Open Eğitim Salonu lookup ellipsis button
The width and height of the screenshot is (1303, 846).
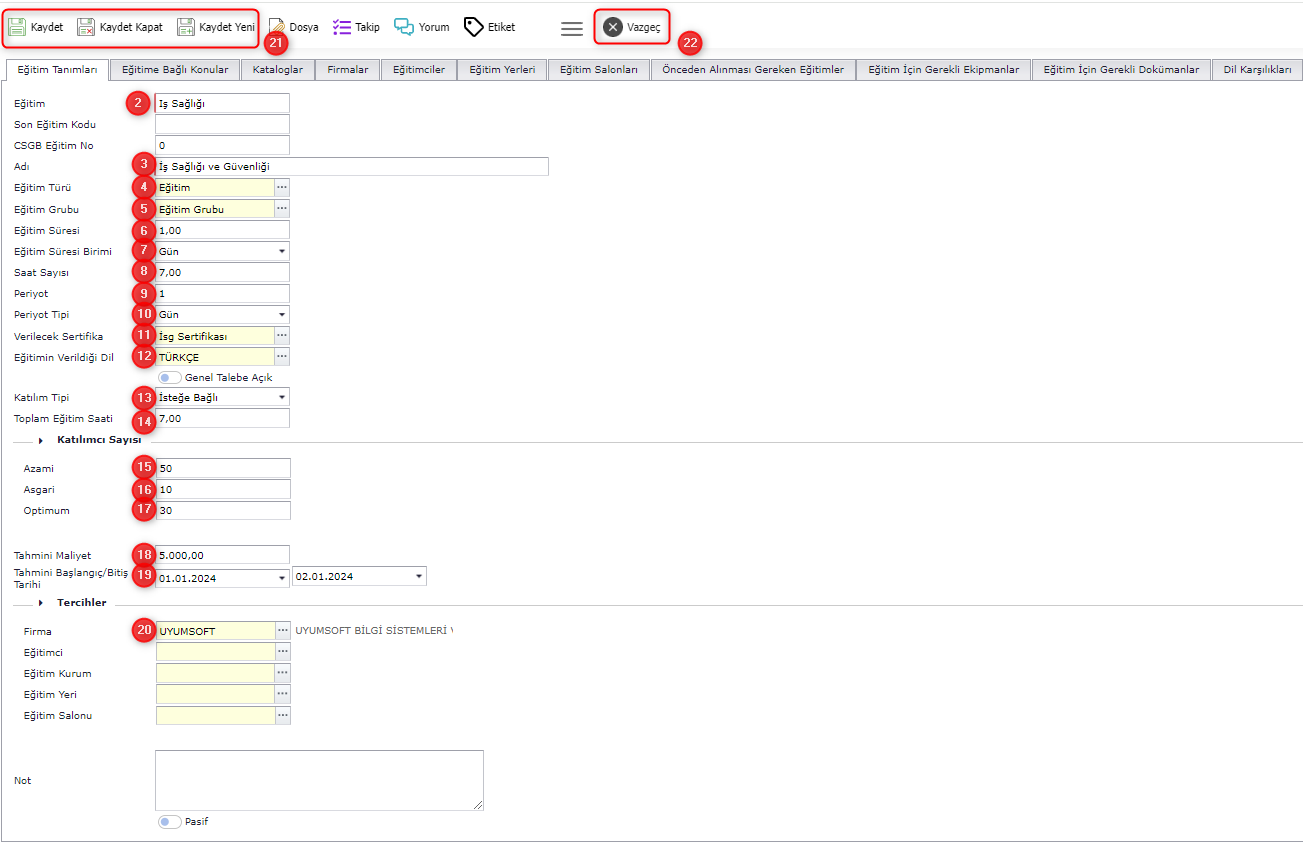point(282,715)
